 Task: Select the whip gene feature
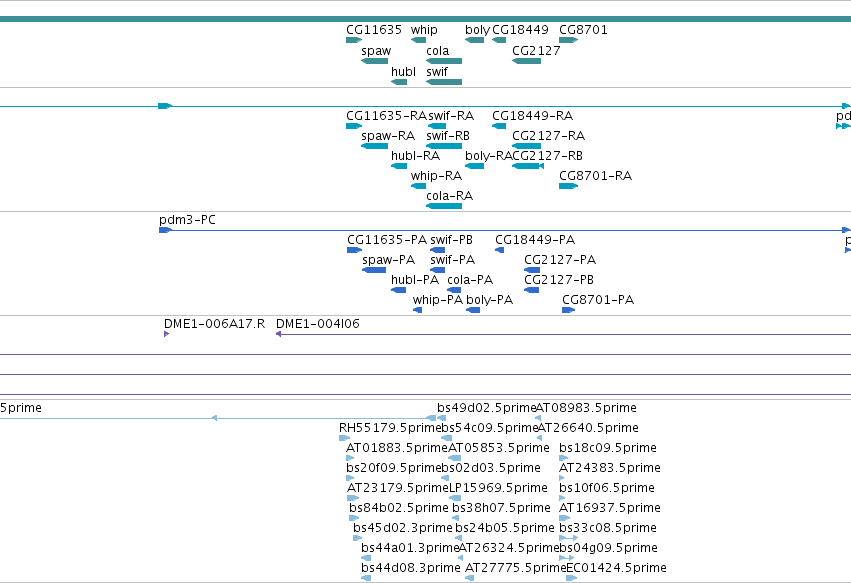coord(418,40)
